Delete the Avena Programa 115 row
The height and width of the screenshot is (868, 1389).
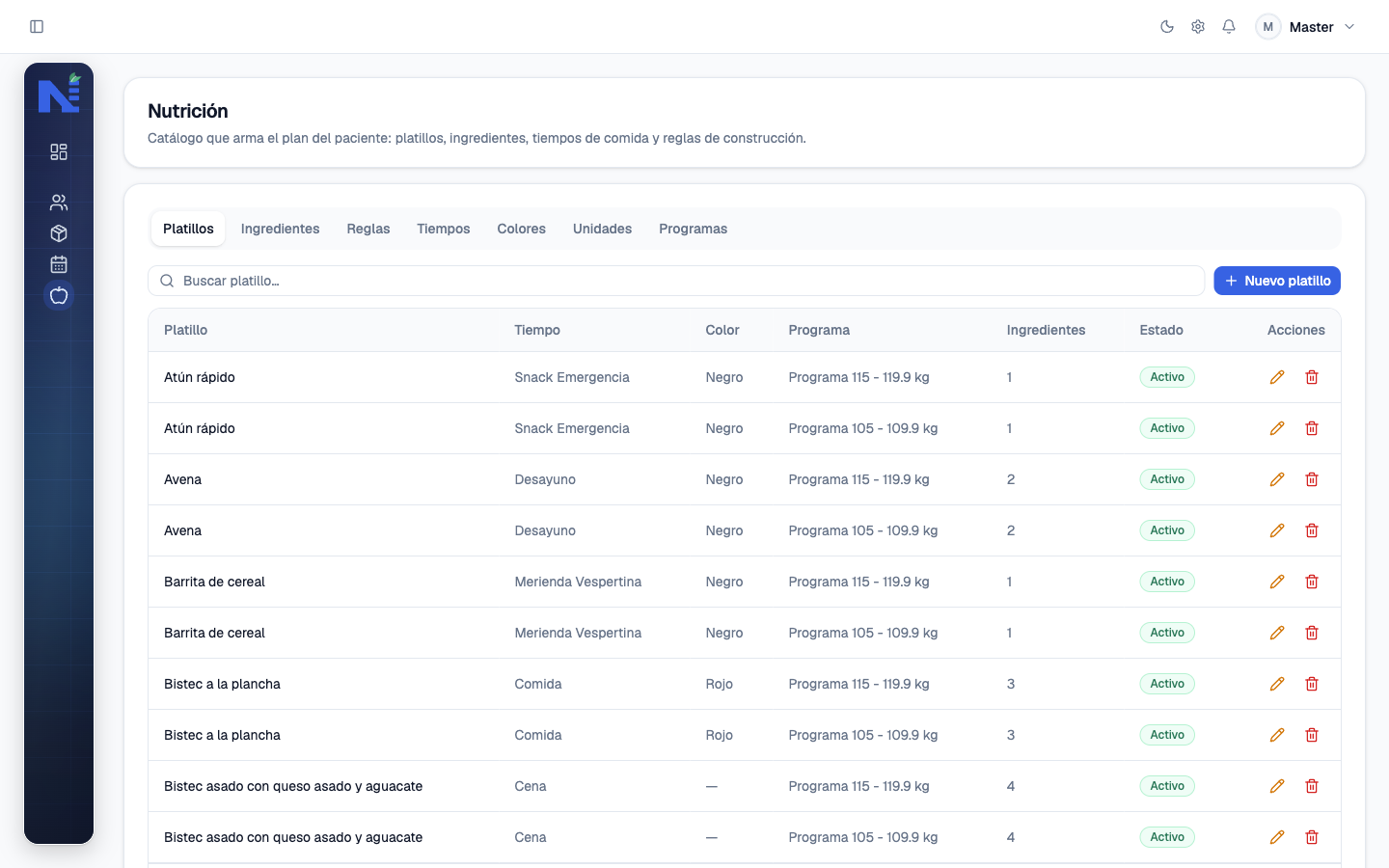click(x=1312, y=479)
